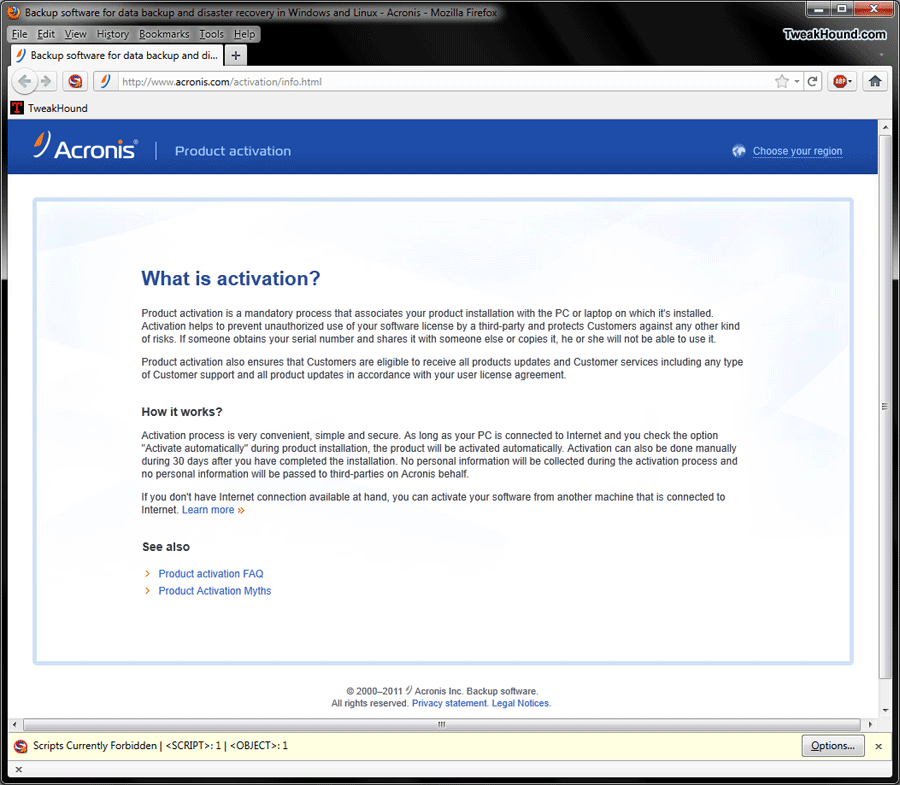
Task: Open the Product activation FAQ link
Action: click(211, 574)
